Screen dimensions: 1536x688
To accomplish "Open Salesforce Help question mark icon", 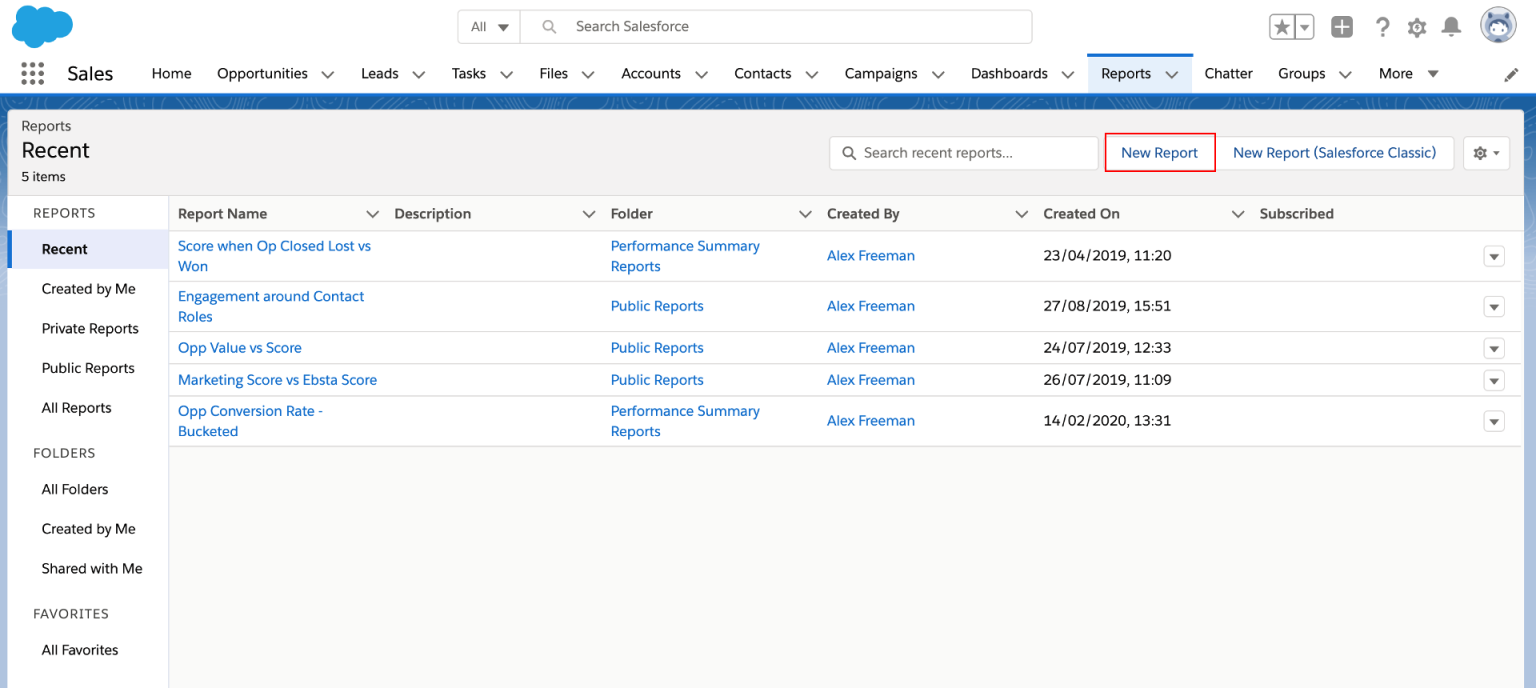I will click(1383, 27).
